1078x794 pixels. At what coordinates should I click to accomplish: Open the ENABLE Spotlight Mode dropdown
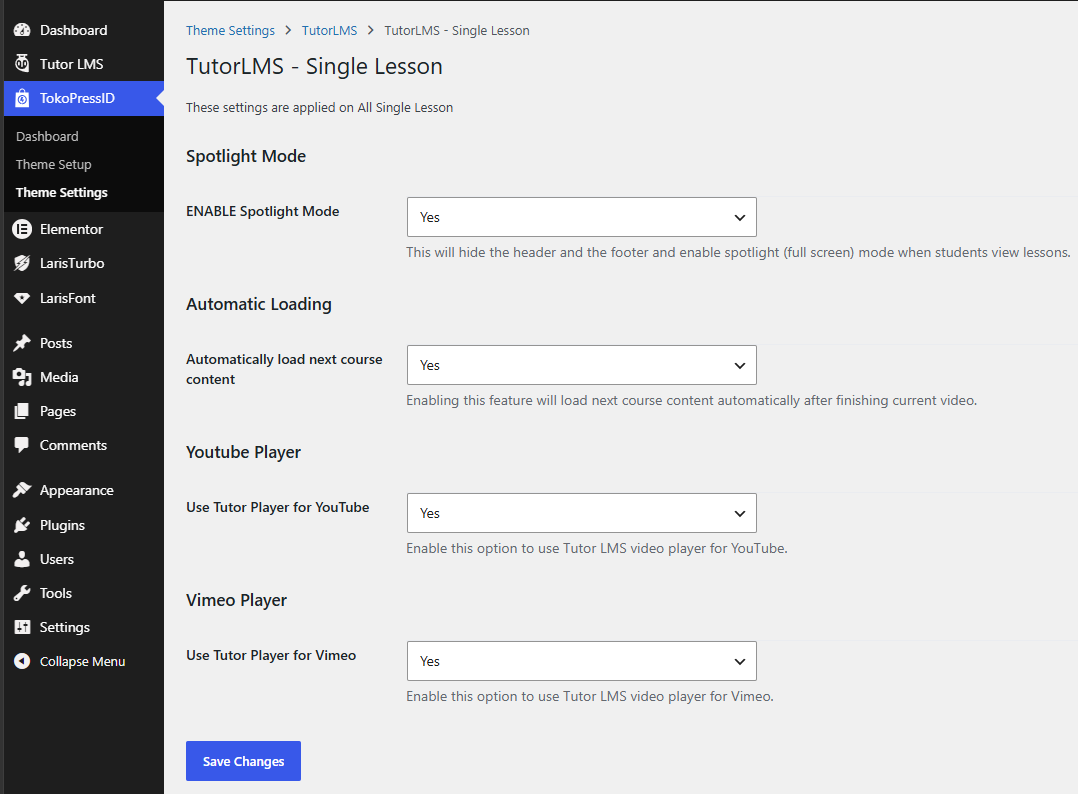click(x=582, y=217)
